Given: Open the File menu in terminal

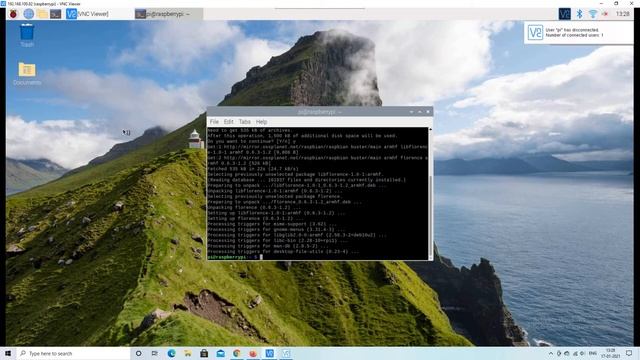Looking at the screenshot, I should (x=214, y=122).
